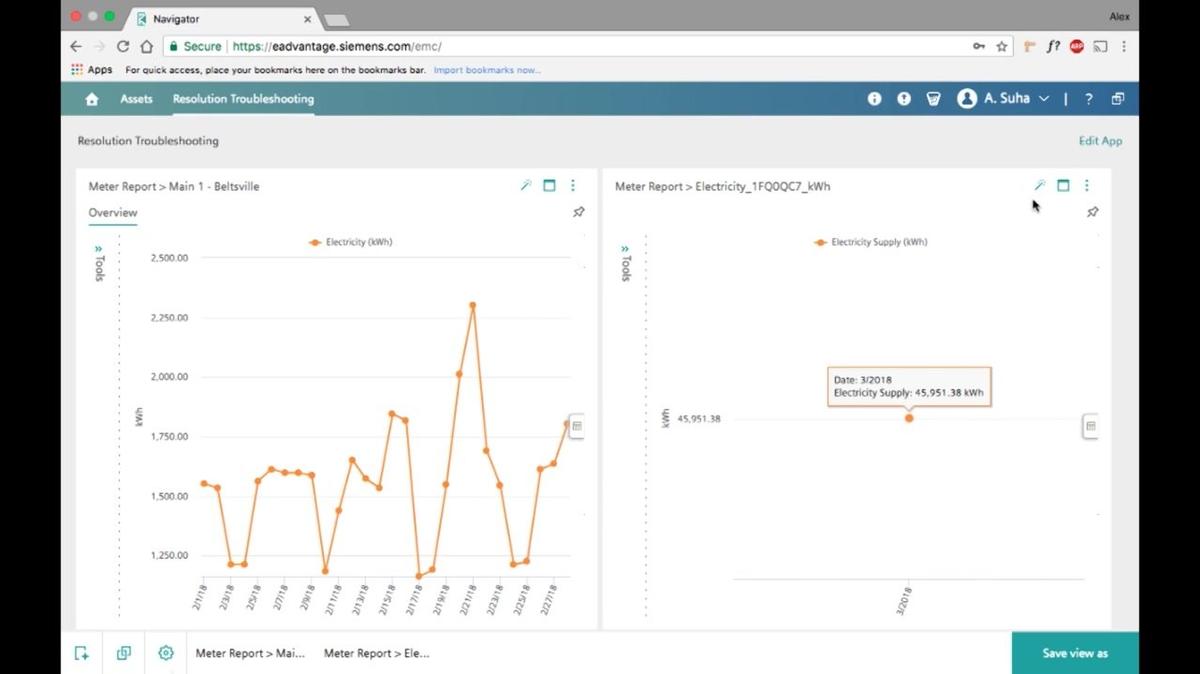The width and height of the screenshot is (1200, 674).
Task: Maximize the Electricity_1FQ0QC7_kWh panel
Action: point(1063,185)
